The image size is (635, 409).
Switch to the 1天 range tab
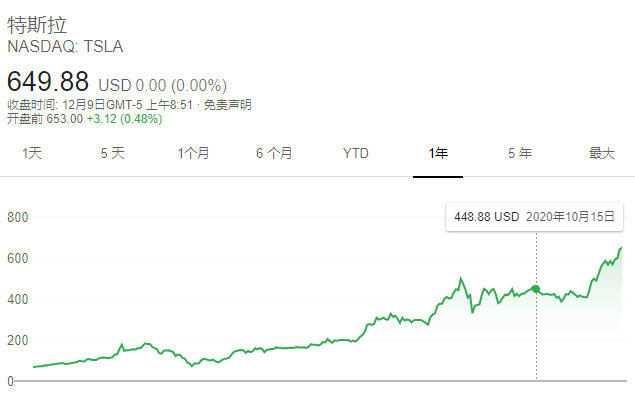tap(32, 153)
